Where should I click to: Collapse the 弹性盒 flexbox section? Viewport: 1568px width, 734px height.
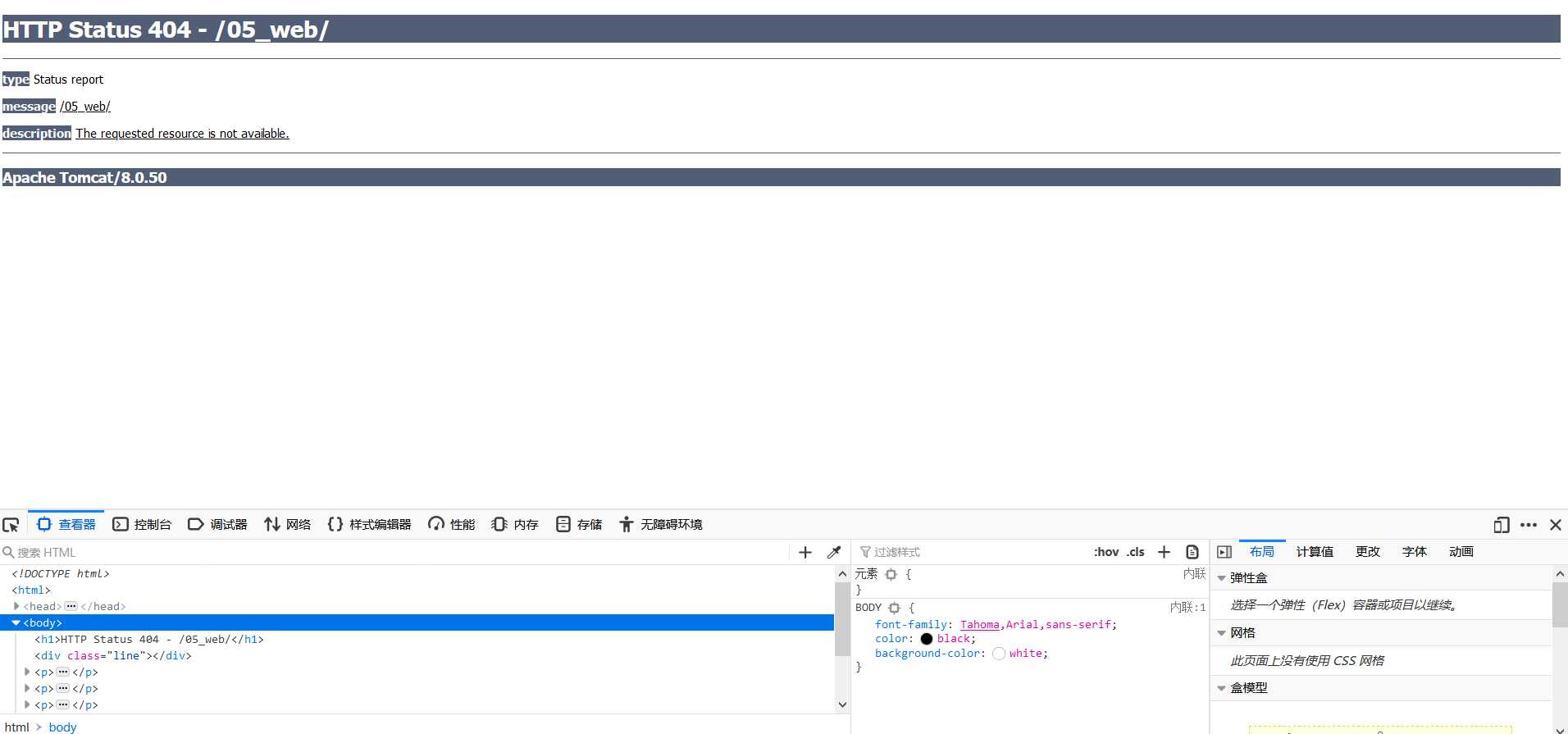[x=1221, y=578]
